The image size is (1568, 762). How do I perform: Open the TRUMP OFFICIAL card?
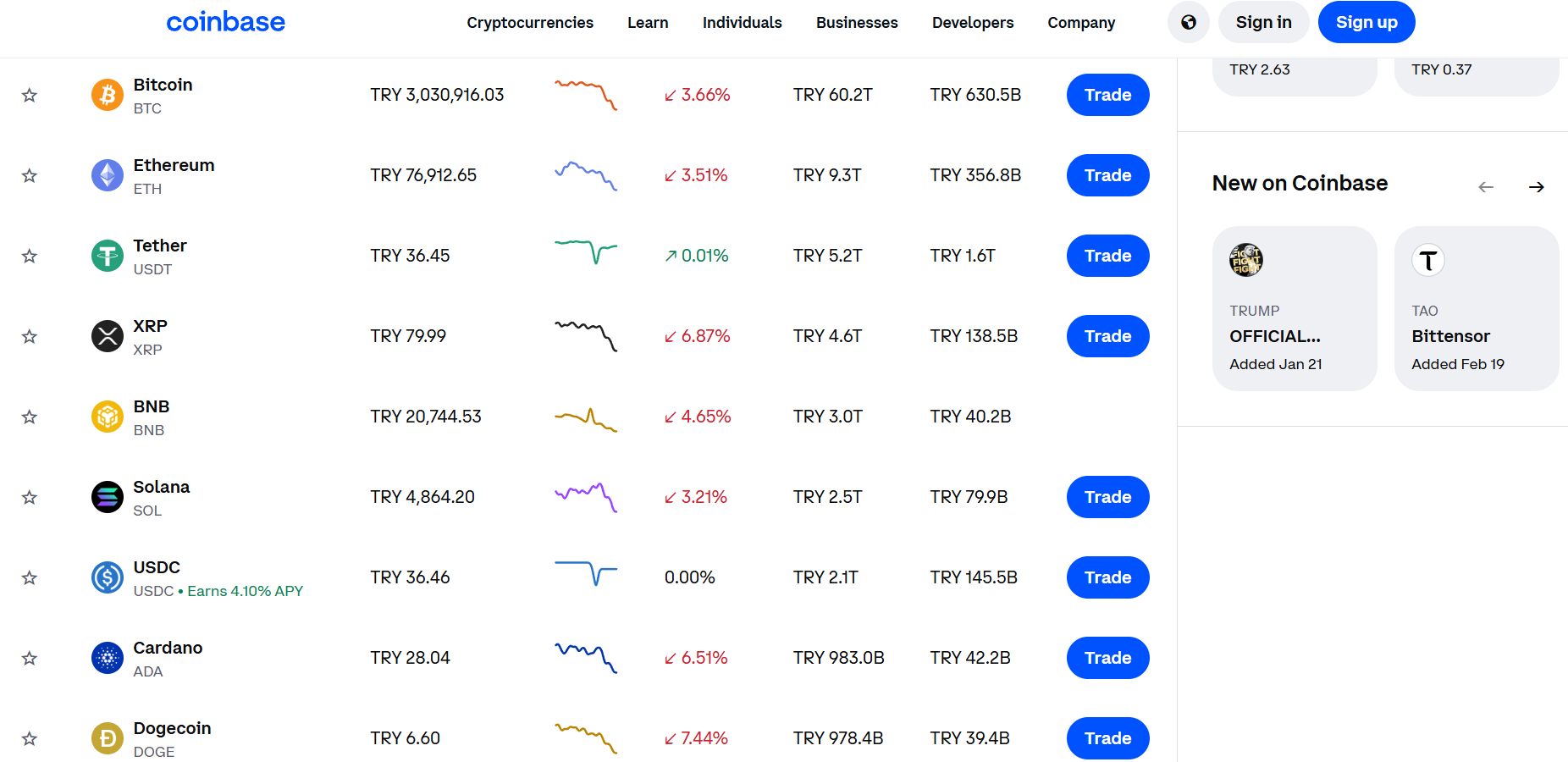1295,308
